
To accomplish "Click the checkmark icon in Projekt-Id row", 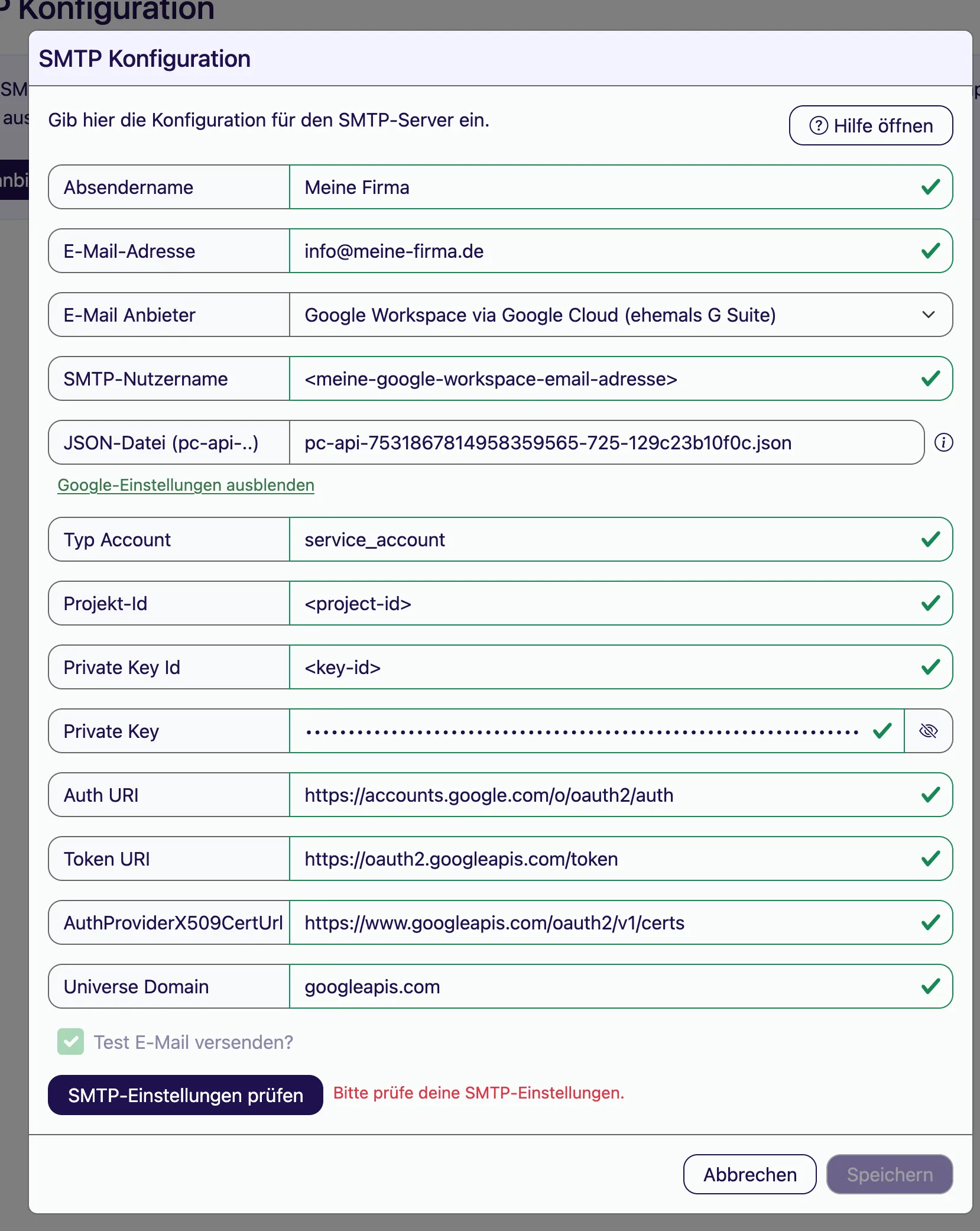I will [x=930, y=603].
